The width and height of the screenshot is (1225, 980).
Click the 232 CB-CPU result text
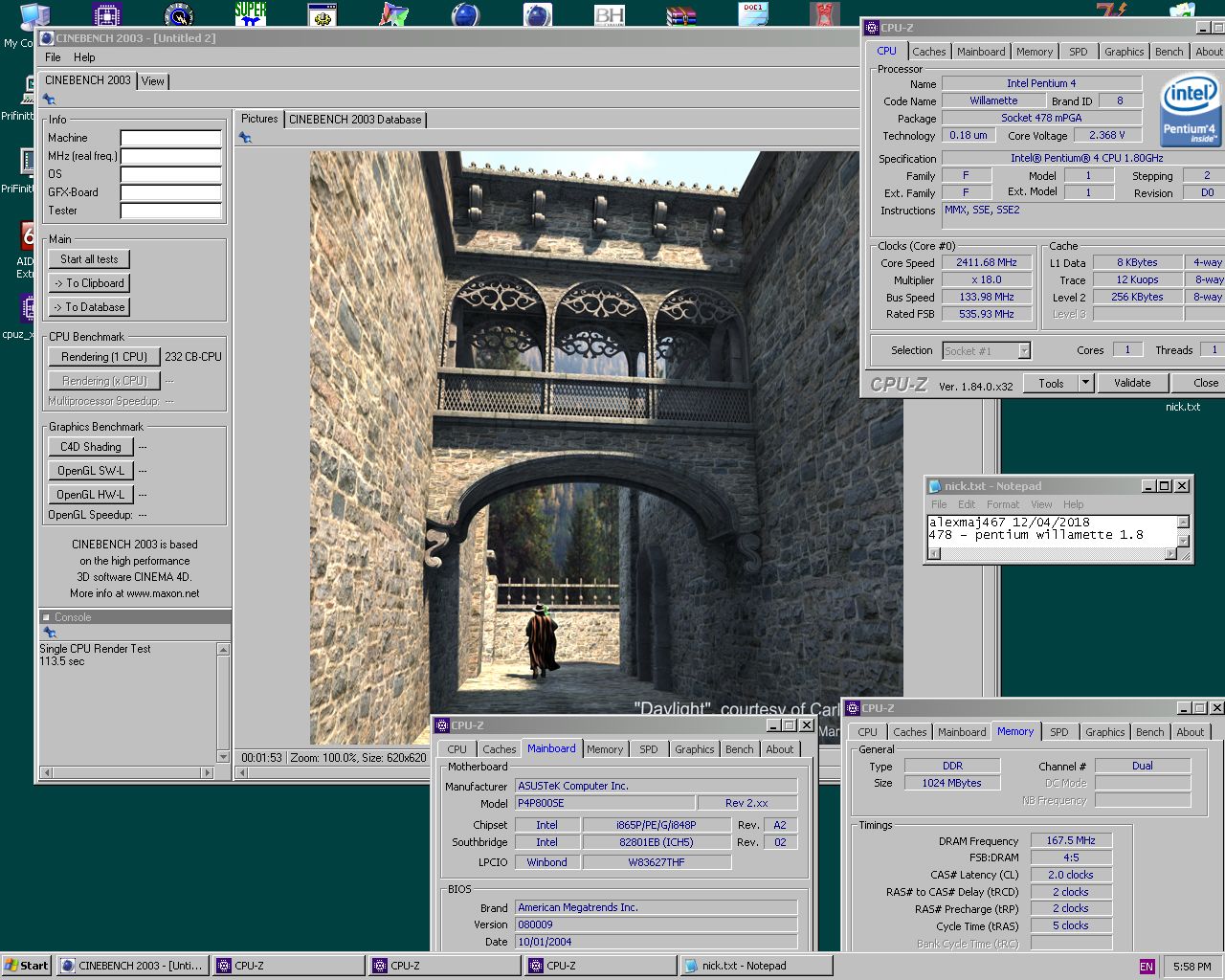coord(192,357)
